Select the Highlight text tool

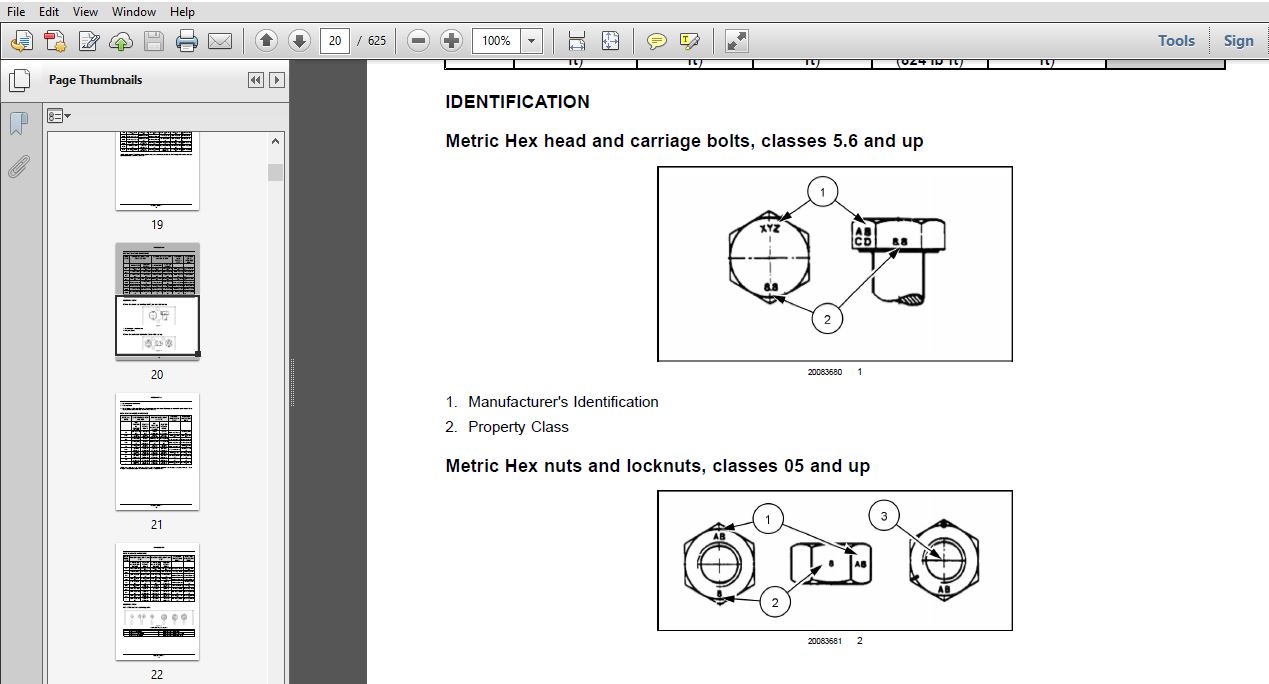coord(689,41)
